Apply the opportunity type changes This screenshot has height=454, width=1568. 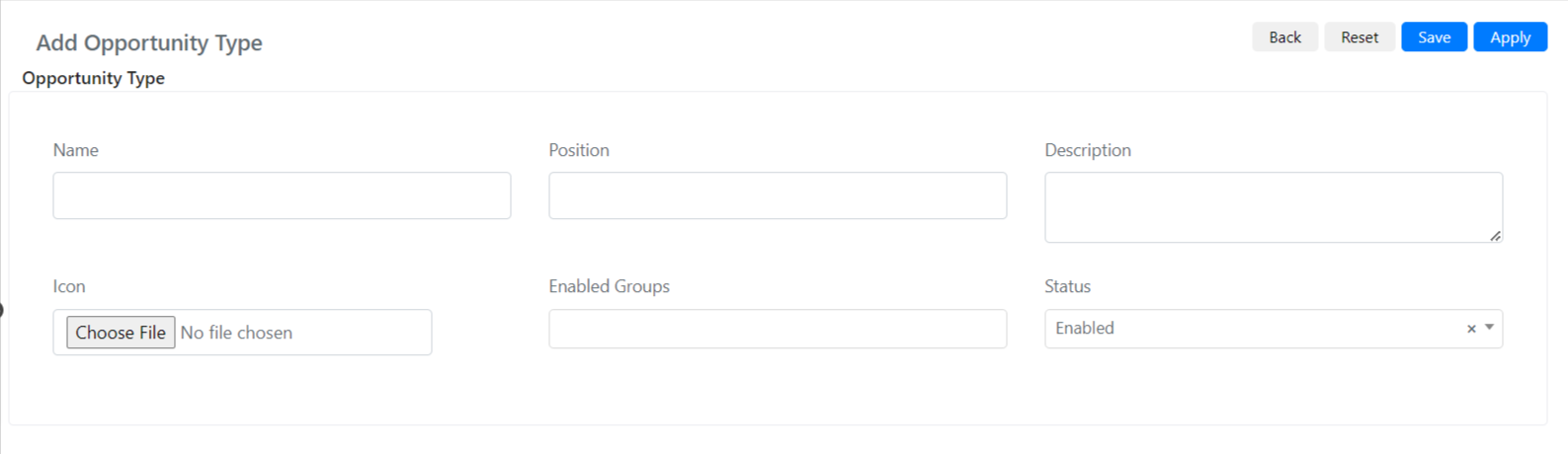(1510, 37)
